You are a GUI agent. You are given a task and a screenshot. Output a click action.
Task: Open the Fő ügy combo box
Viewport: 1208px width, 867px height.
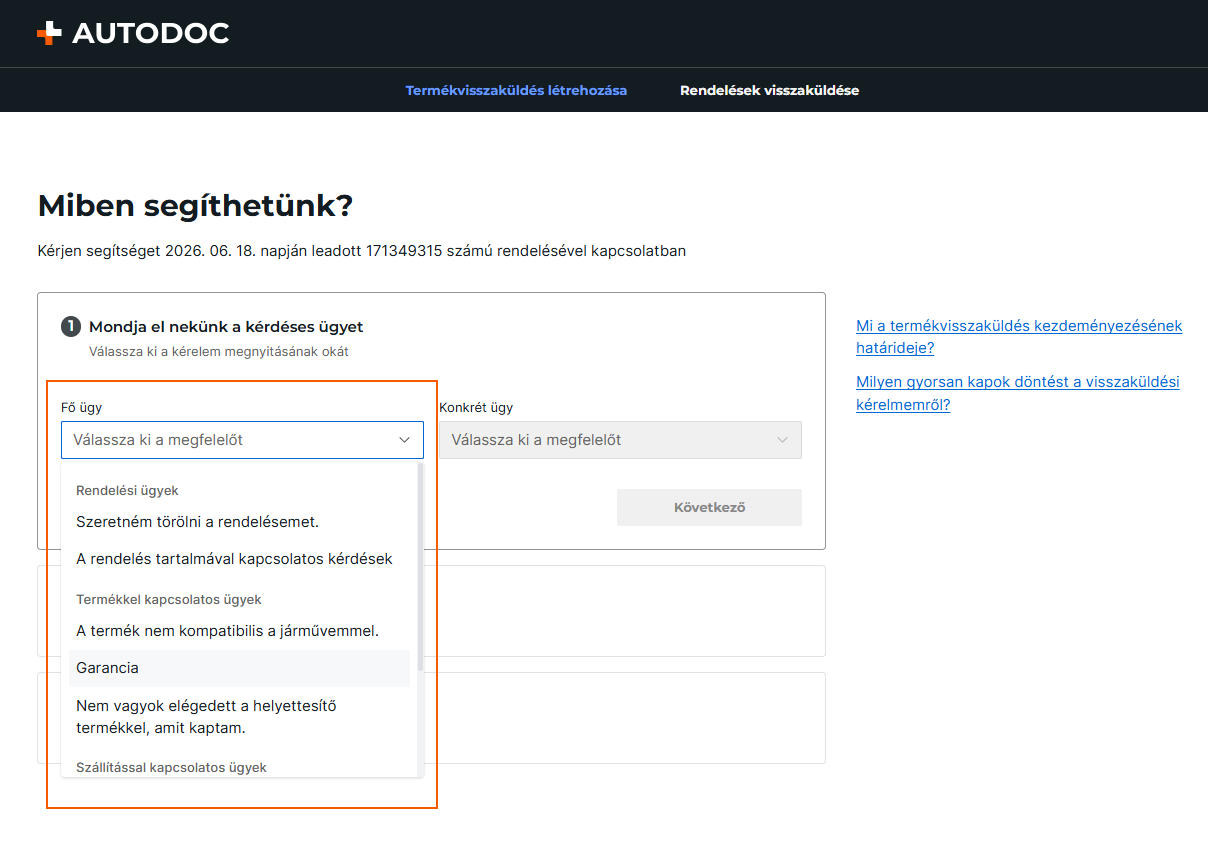coord(242,440)
